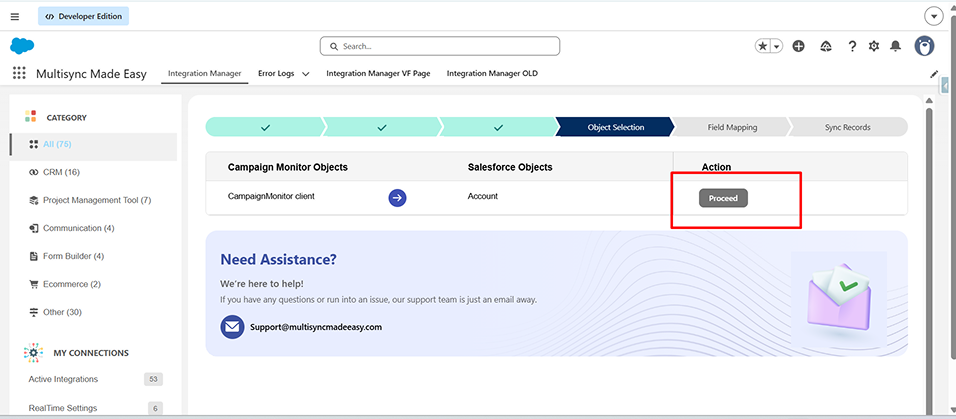The width and height of the screenshot is (956, 419).
Task: Click CampaignMonitor client text
Action: [271, 196]
